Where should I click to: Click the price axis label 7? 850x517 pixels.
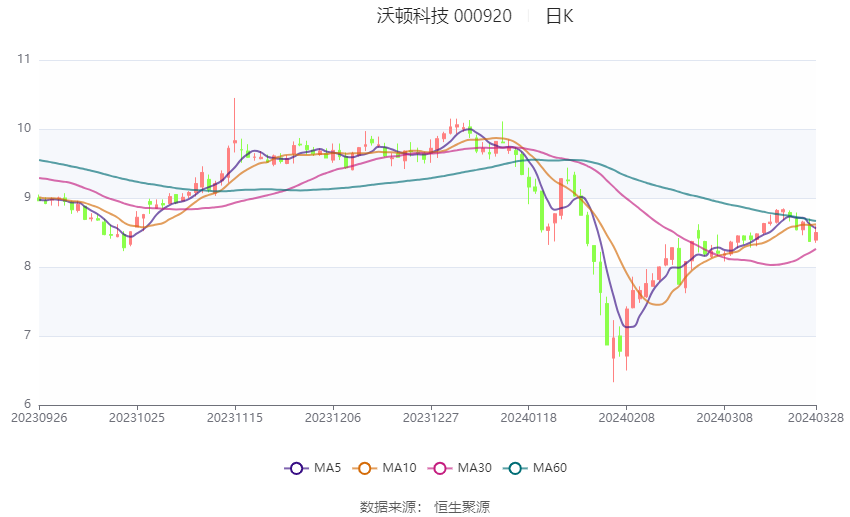[27, 335]
